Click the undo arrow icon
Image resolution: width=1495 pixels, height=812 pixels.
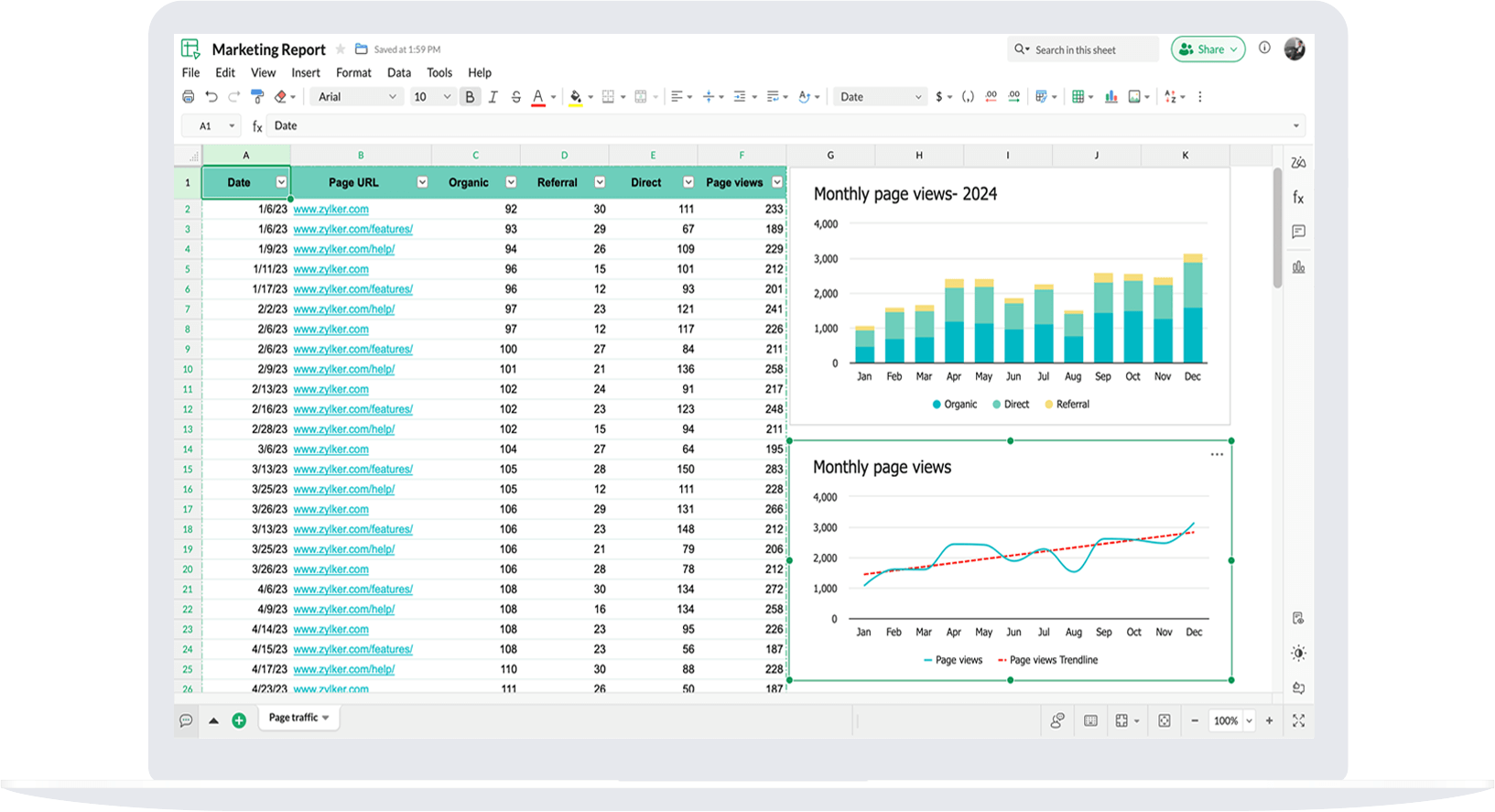[211, 97]
